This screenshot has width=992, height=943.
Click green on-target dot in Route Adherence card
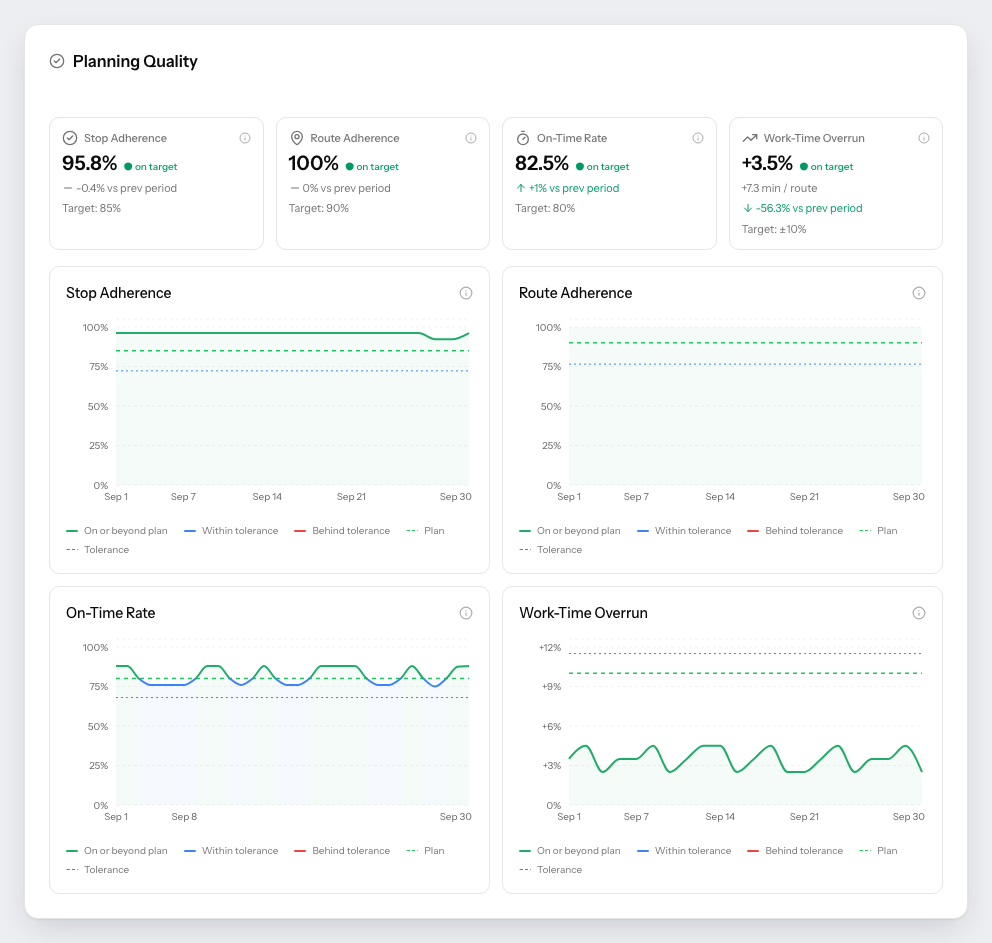tap(349, 167)
